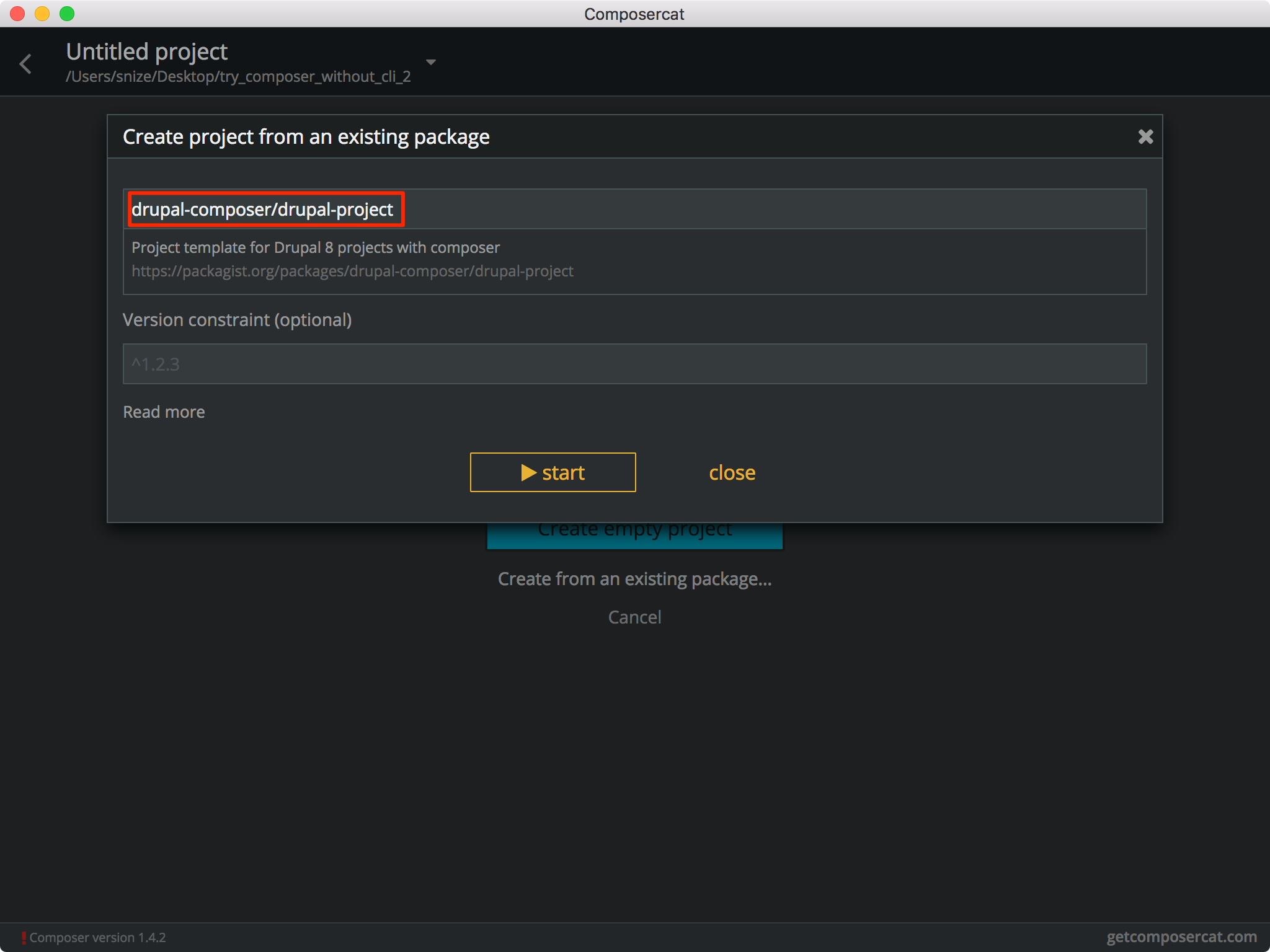Open the project dropdown arrow
1270x952 pixels.
pyautogui.click(x=431, y=62)
